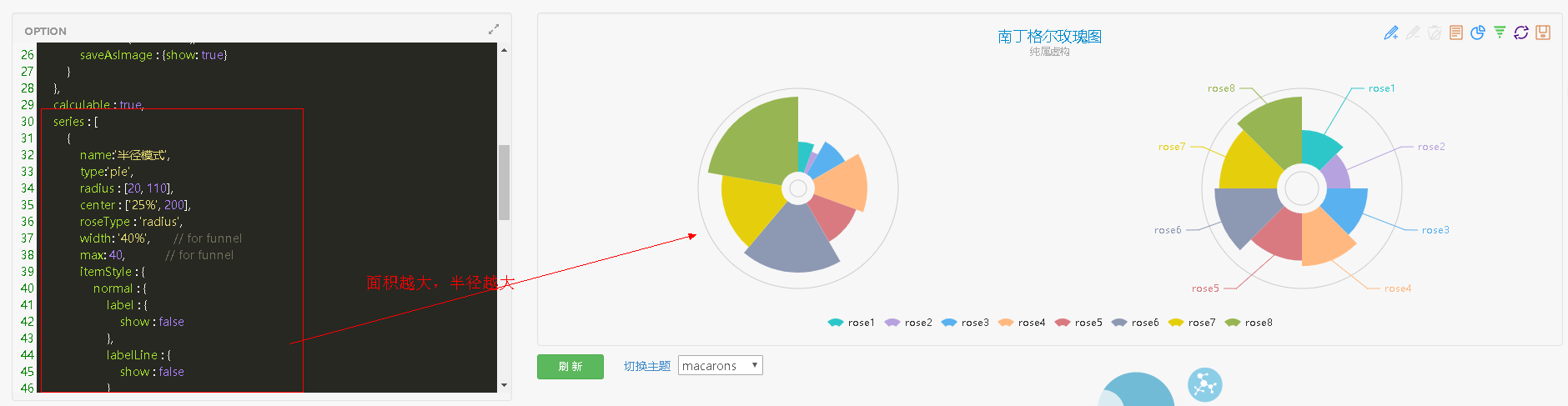
Task: Click code line max: 40
Action: 103,255
